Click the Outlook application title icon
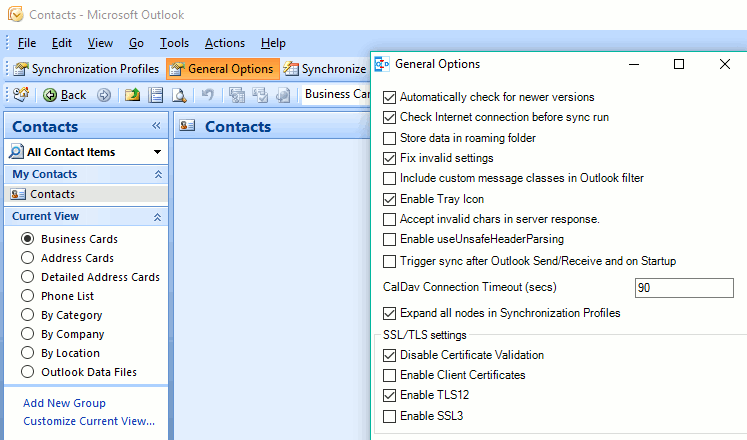The image size is (747, 440). coord(15,14)
